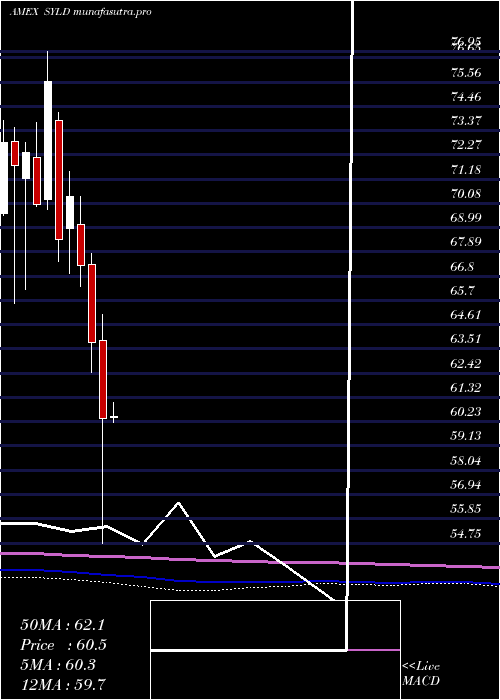Click the 'Price : 60.5' readout
Viewport: 500px width, 700px height.
click(x=64, y=645)
